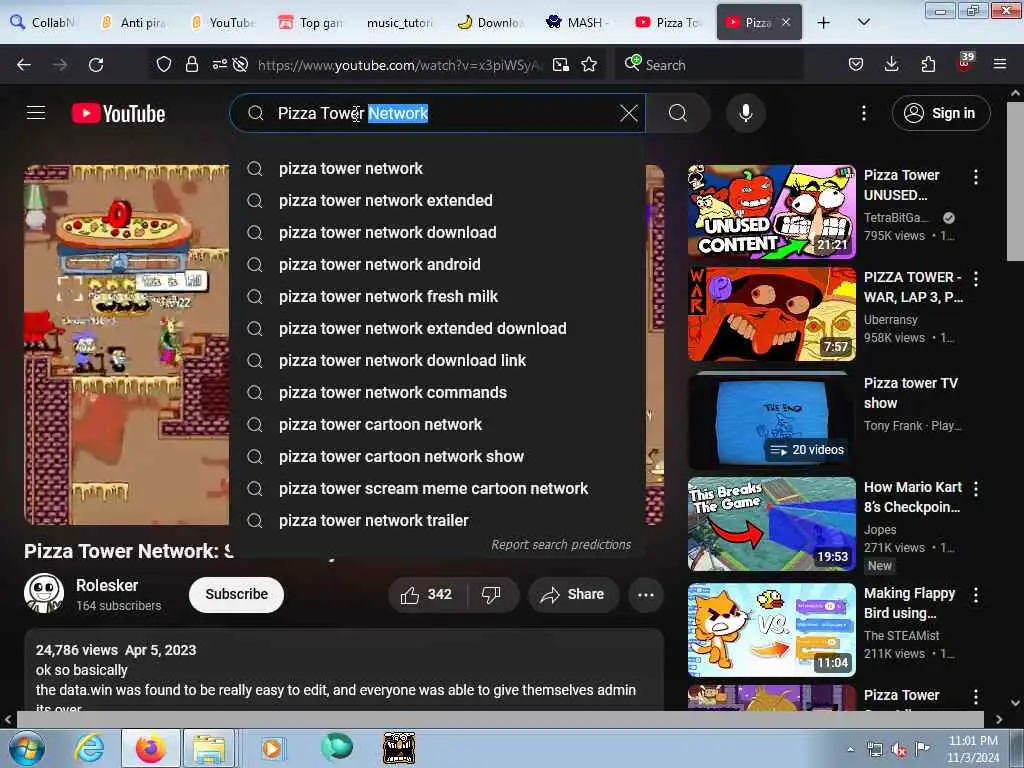Go back with browser back arrow
This screenshot has width=1024, height=768.
(24, 65)
